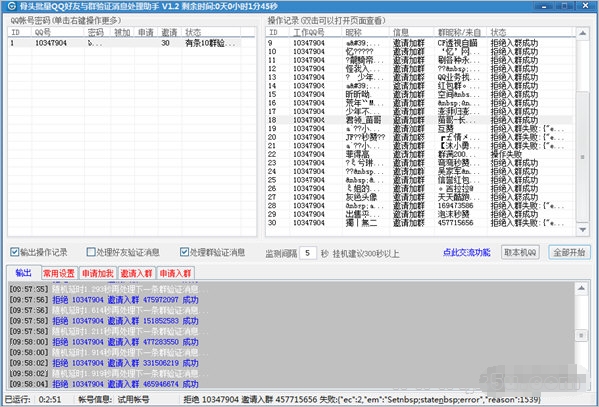Click the 被加 column header

coord(122,32)
